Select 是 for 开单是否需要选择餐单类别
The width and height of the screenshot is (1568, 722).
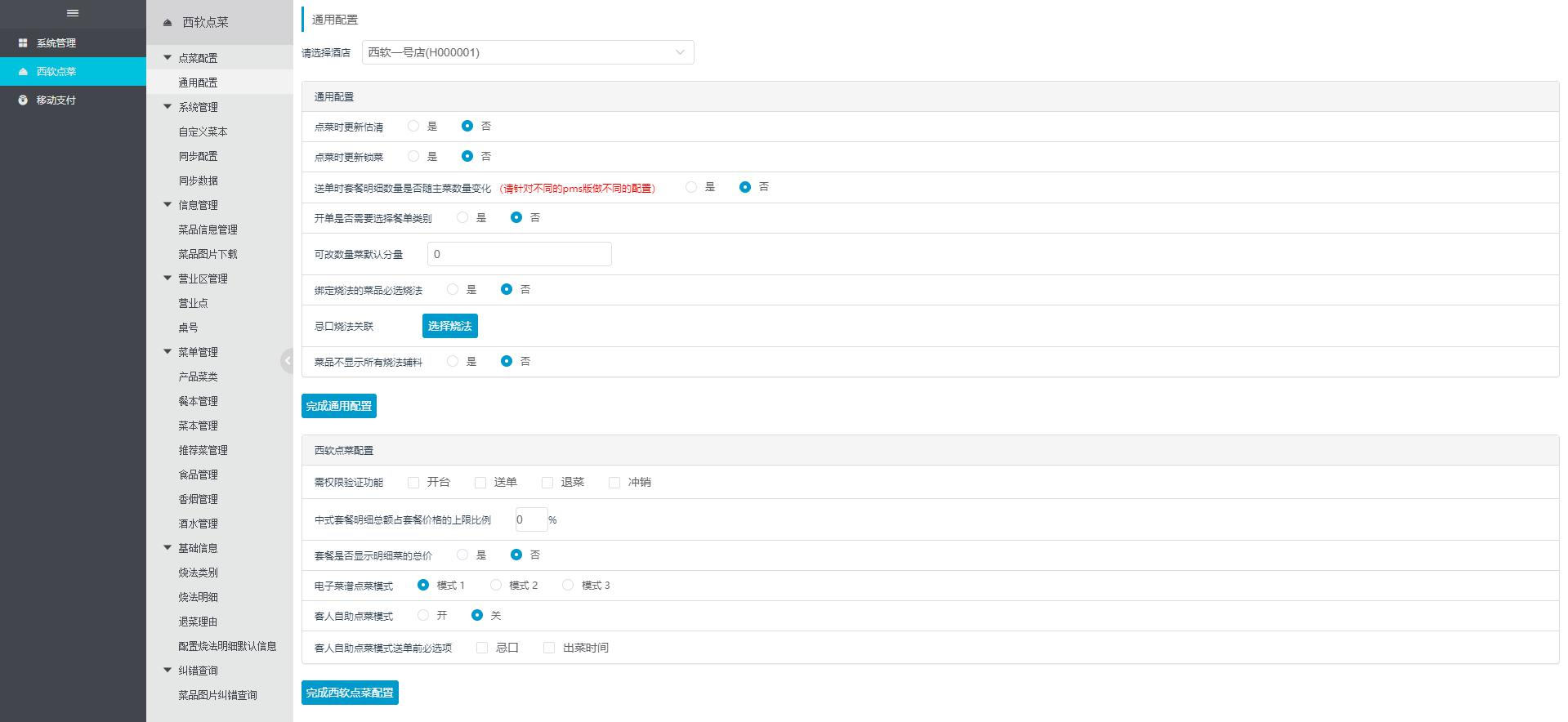coord(462,217)
